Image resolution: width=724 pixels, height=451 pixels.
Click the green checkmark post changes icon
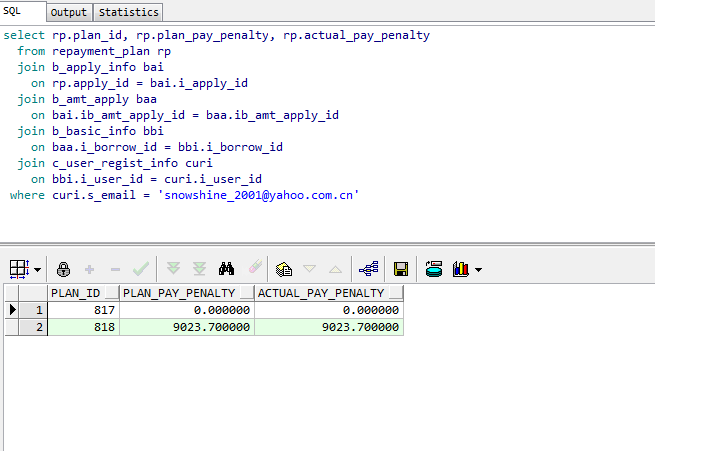coord(141,269)
